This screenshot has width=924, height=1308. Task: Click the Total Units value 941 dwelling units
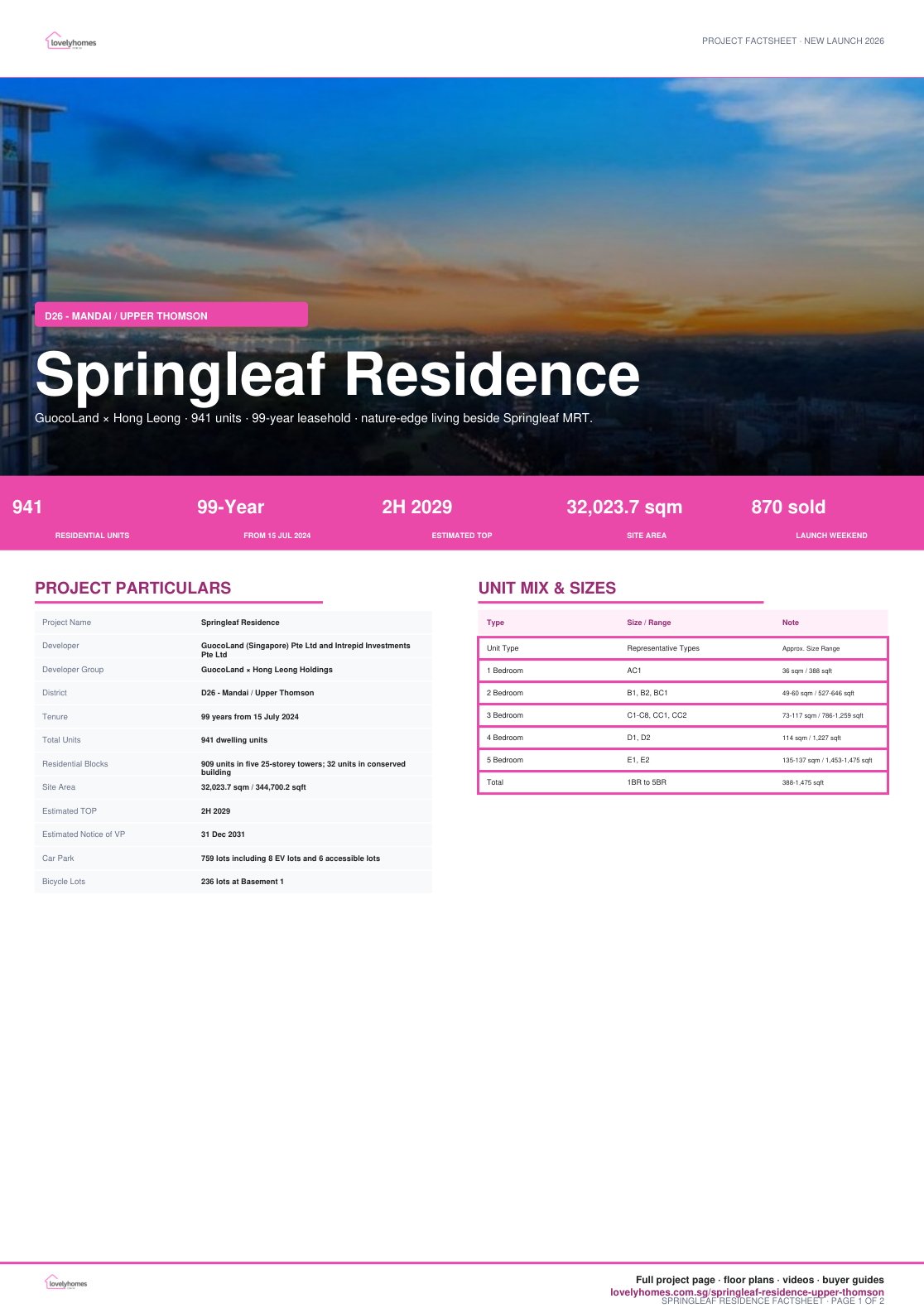tap(234, 740)
